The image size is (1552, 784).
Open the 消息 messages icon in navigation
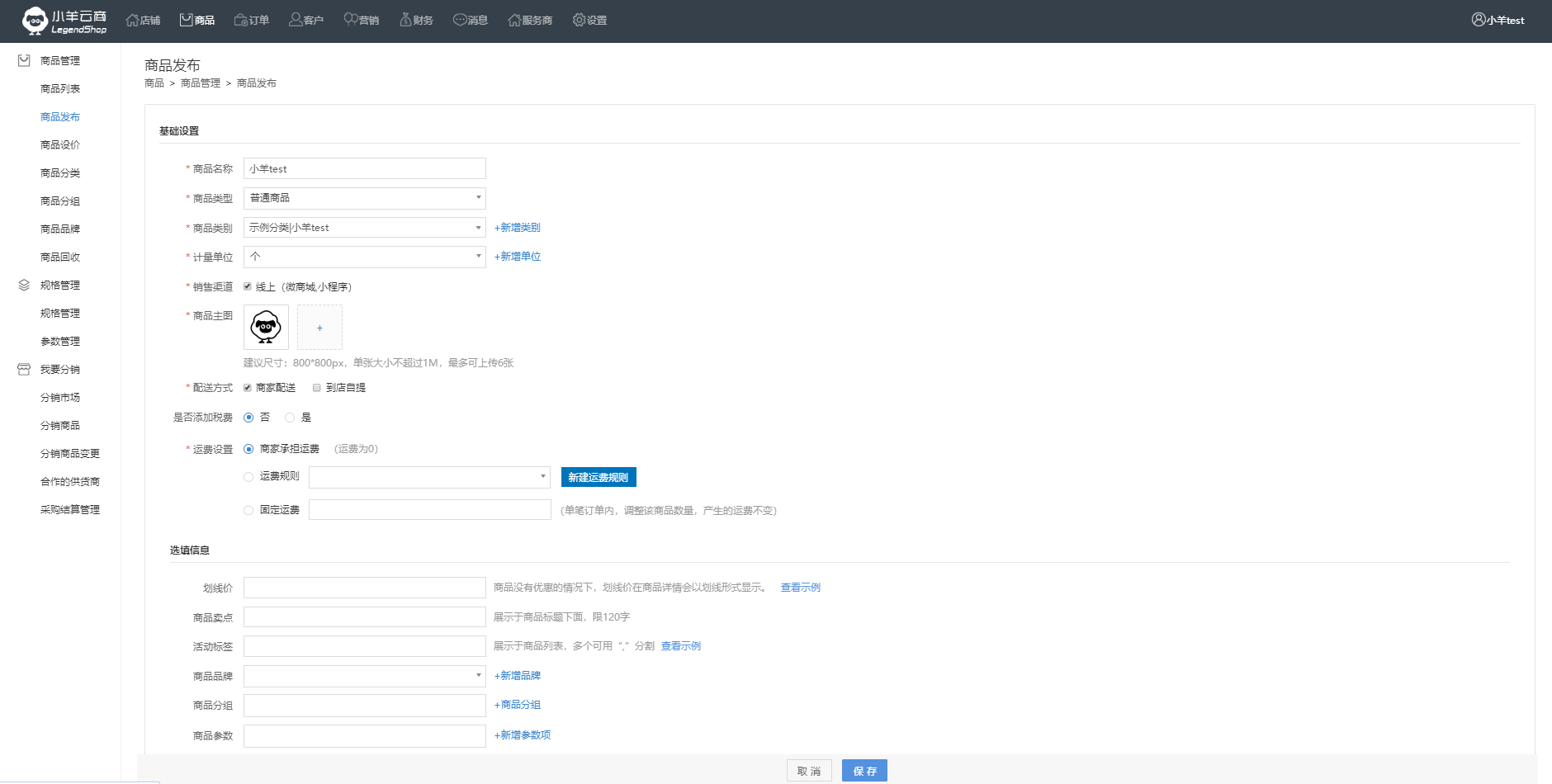coord(460,20)
